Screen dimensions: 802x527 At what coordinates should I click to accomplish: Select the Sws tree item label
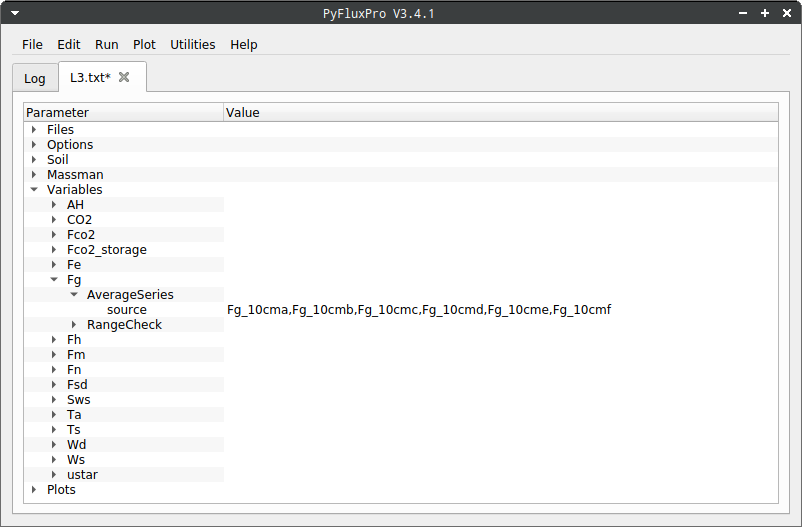pos(78,400)
